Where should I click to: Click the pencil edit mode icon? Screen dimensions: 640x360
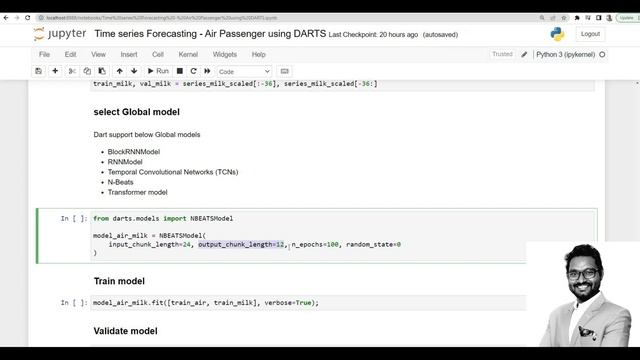coord(524,54)
